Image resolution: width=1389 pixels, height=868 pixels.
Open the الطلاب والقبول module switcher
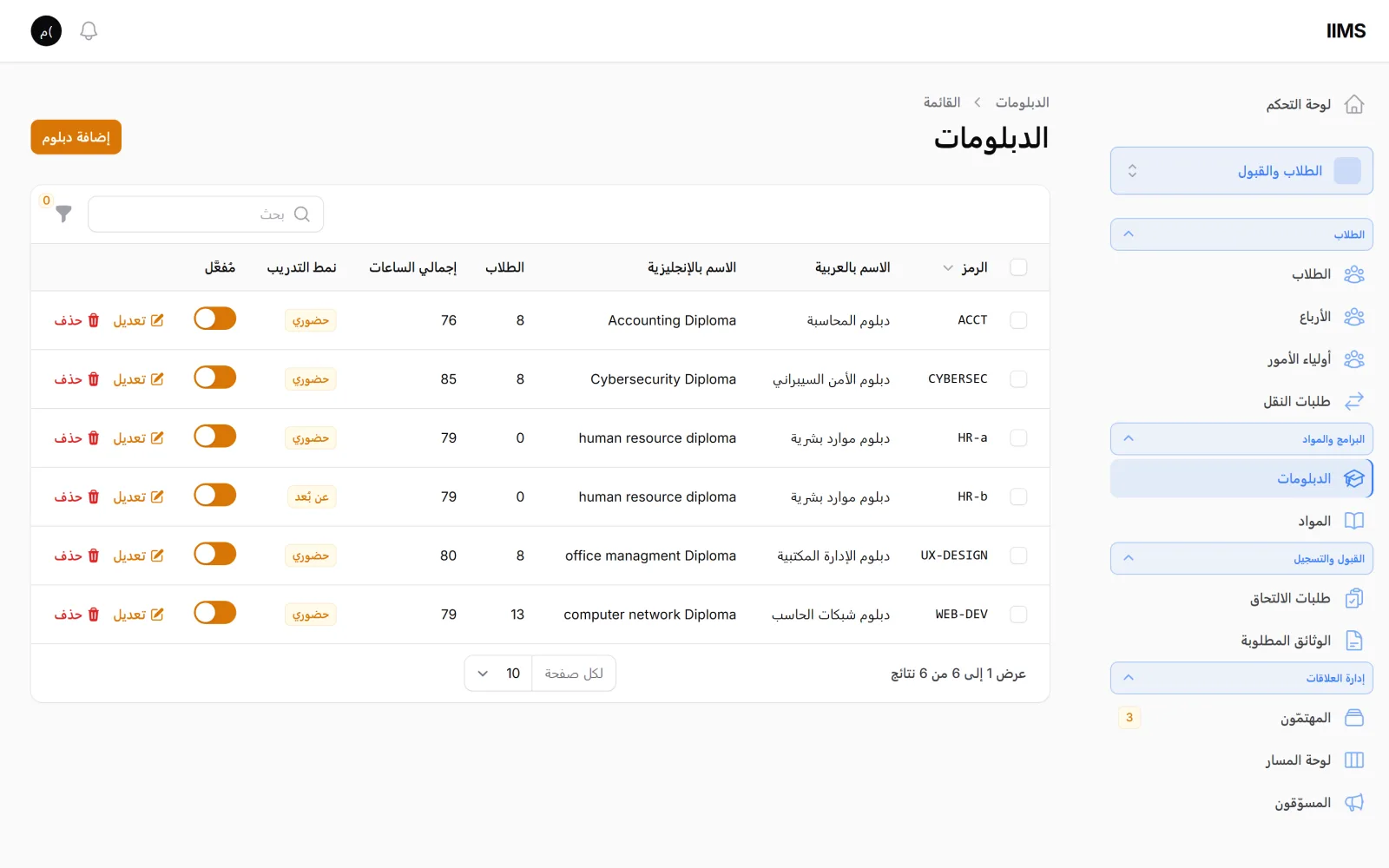click(x=1241, y=171)
